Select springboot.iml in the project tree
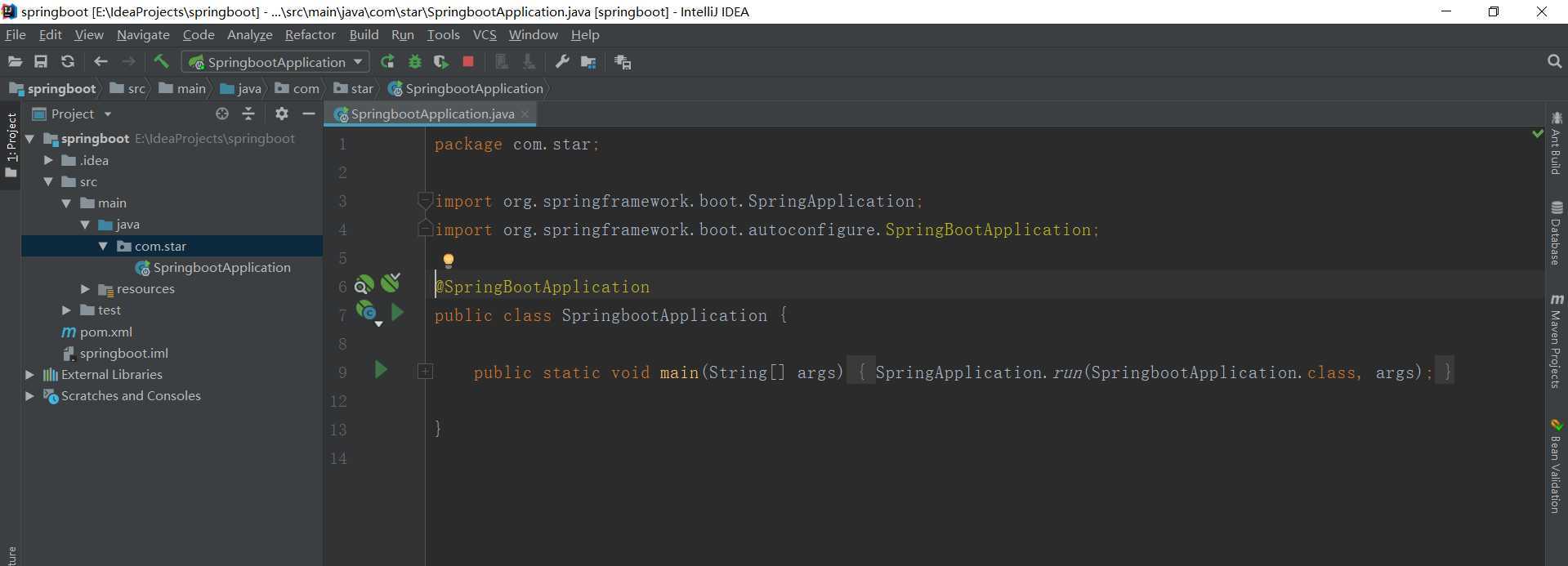The width and height of the screenshot is (1568, 566). pyautogui.click(x=115, y=353)
